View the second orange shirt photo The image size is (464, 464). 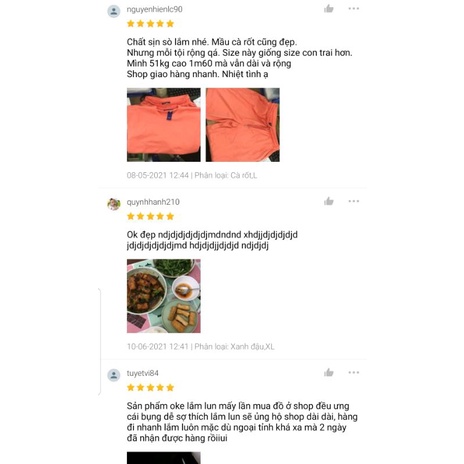(243, 125)
